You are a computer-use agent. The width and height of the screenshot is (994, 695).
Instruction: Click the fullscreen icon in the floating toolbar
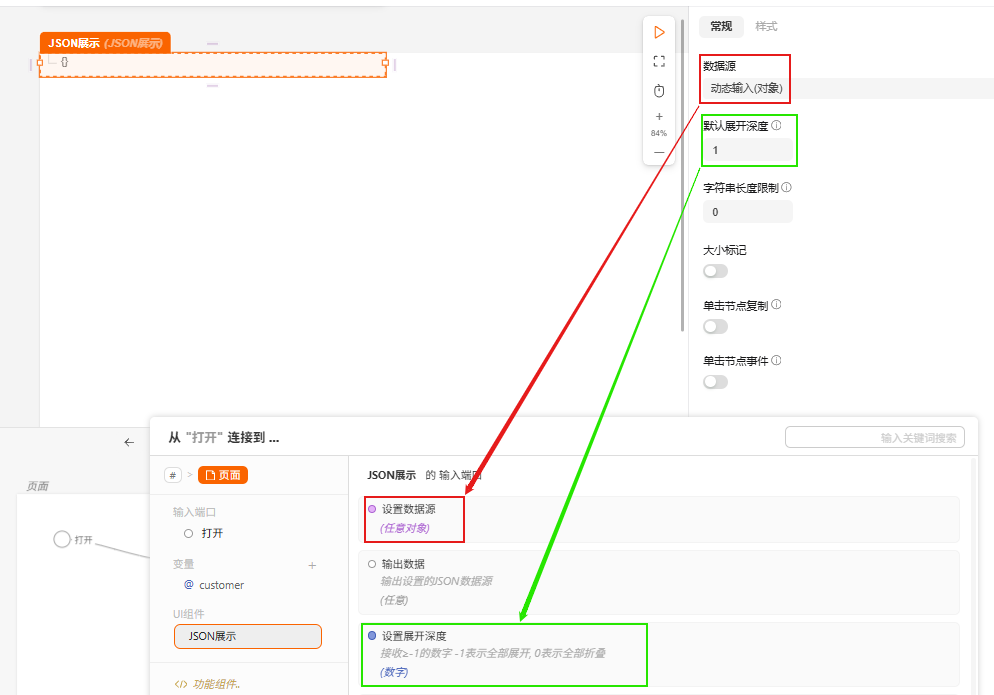(658, 61)
